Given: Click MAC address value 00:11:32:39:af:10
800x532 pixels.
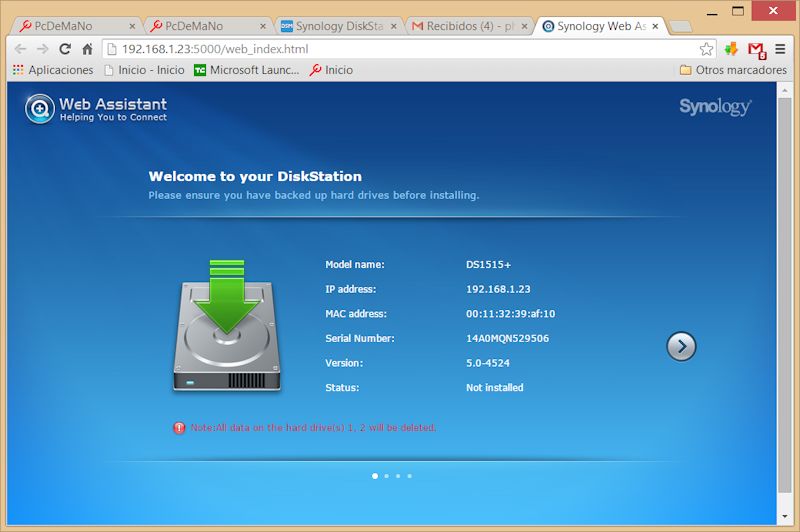Looking at the screenshot, I should (x=510, y=314).
